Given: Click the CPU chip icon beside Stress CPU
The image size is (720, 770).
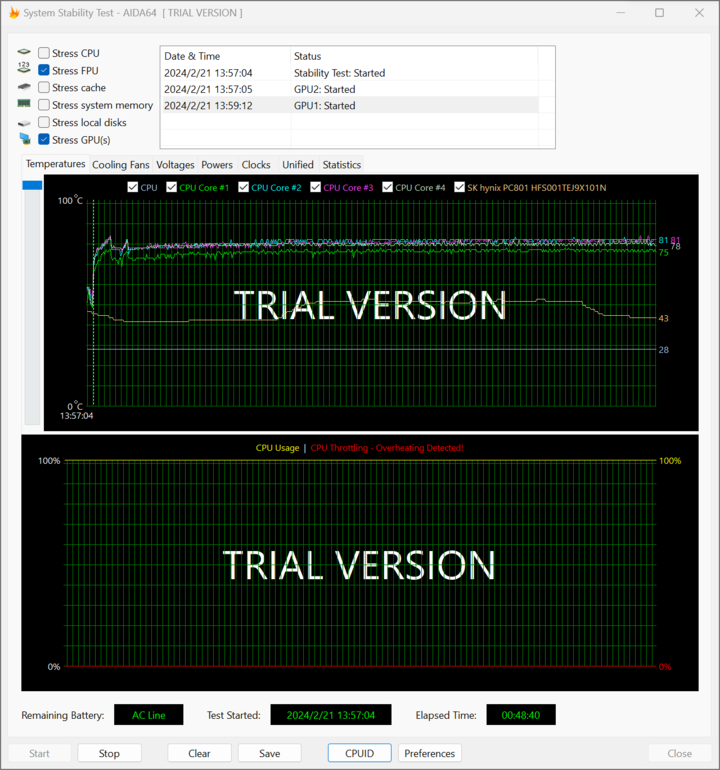Looking at the screenshot, I should pos(24,53).
